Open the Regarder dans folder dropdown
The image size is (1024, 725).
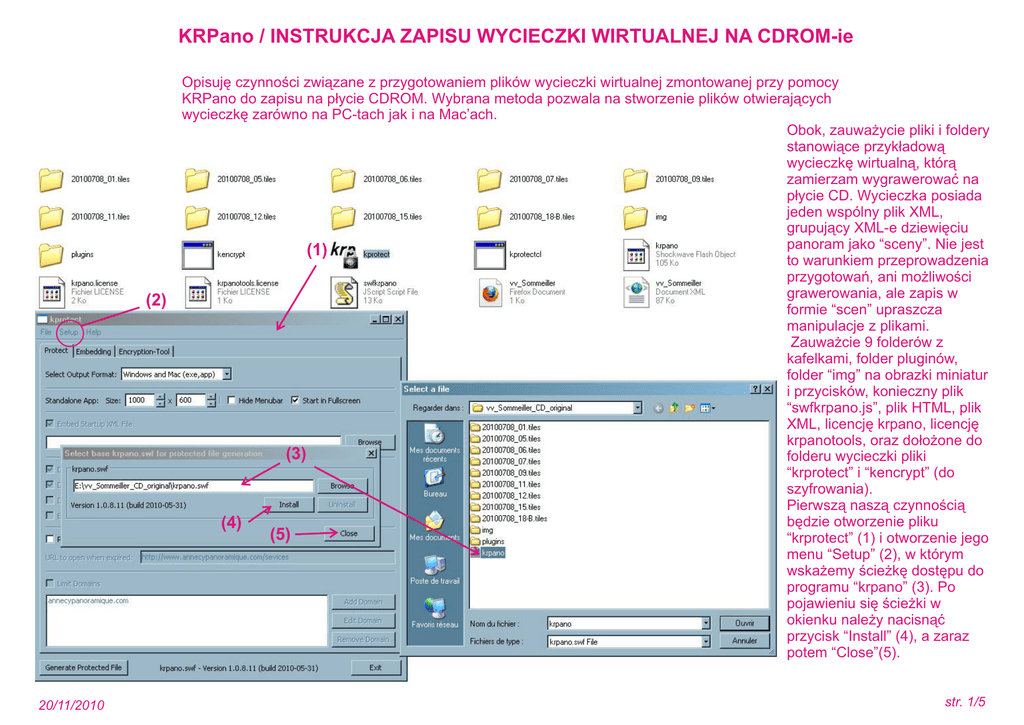[637, 408]
